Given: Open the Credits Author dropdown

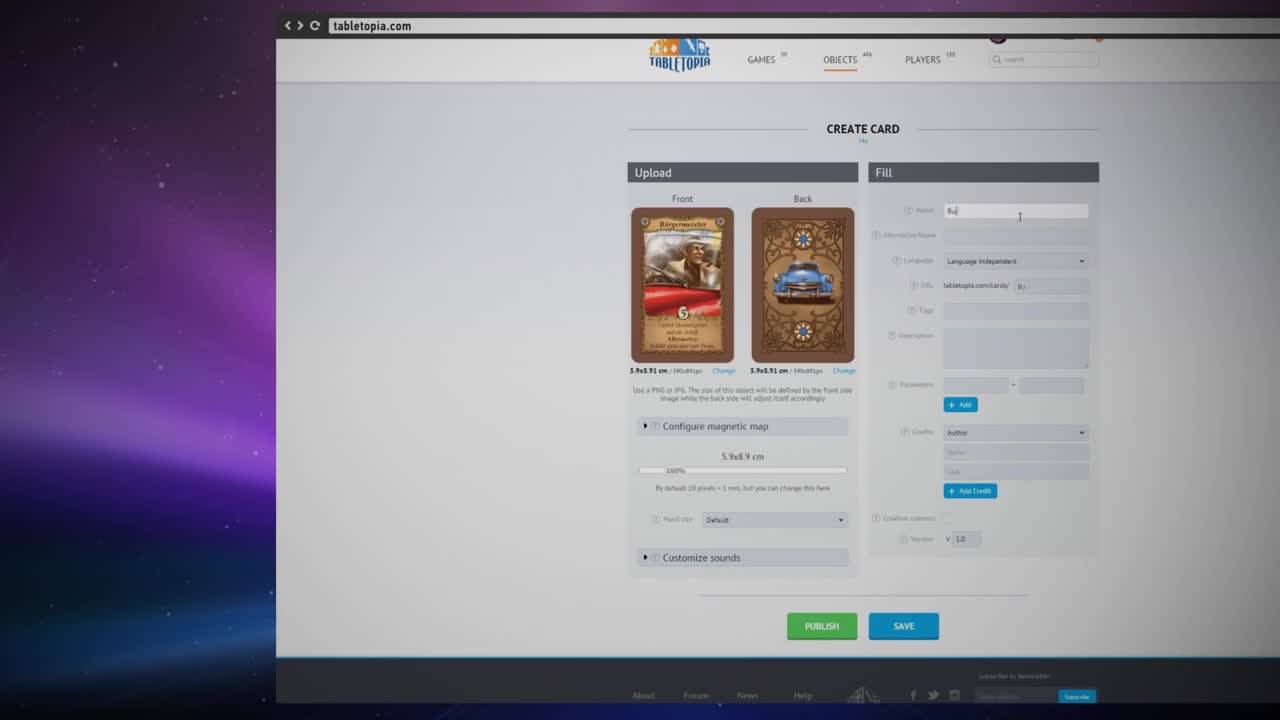Looking at the screenshot, I should 1015,433.
